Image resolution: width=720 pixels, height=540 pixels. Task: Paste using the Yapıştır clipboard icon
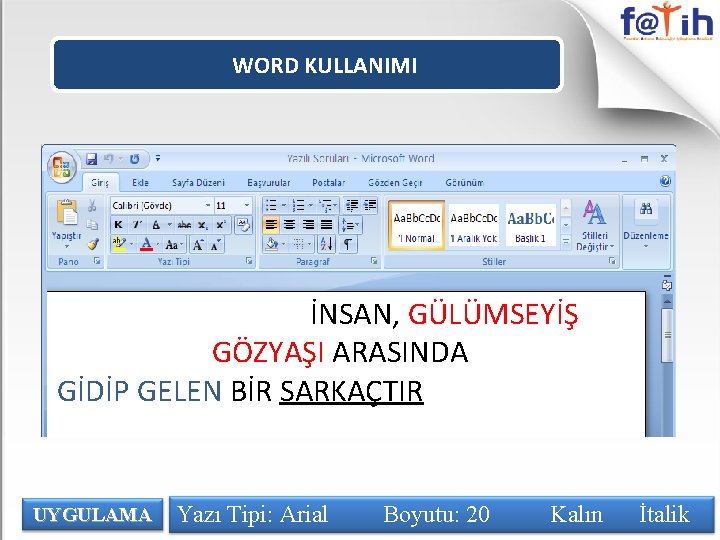(67, 212)
